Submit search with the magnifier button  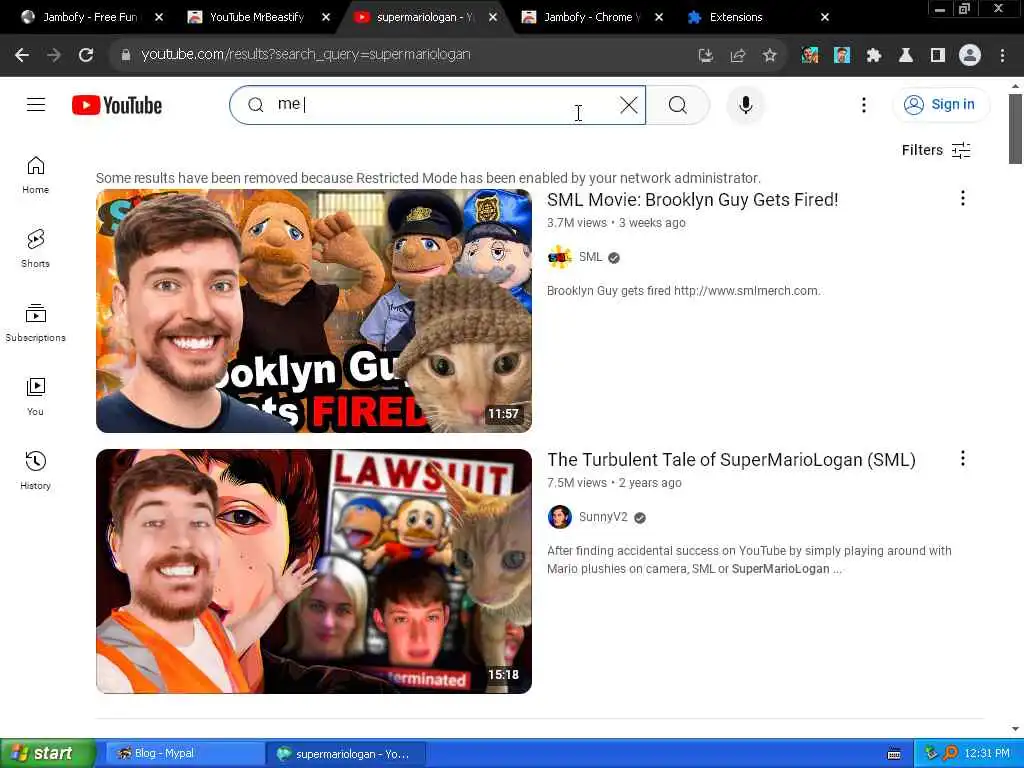pos(677,104)
